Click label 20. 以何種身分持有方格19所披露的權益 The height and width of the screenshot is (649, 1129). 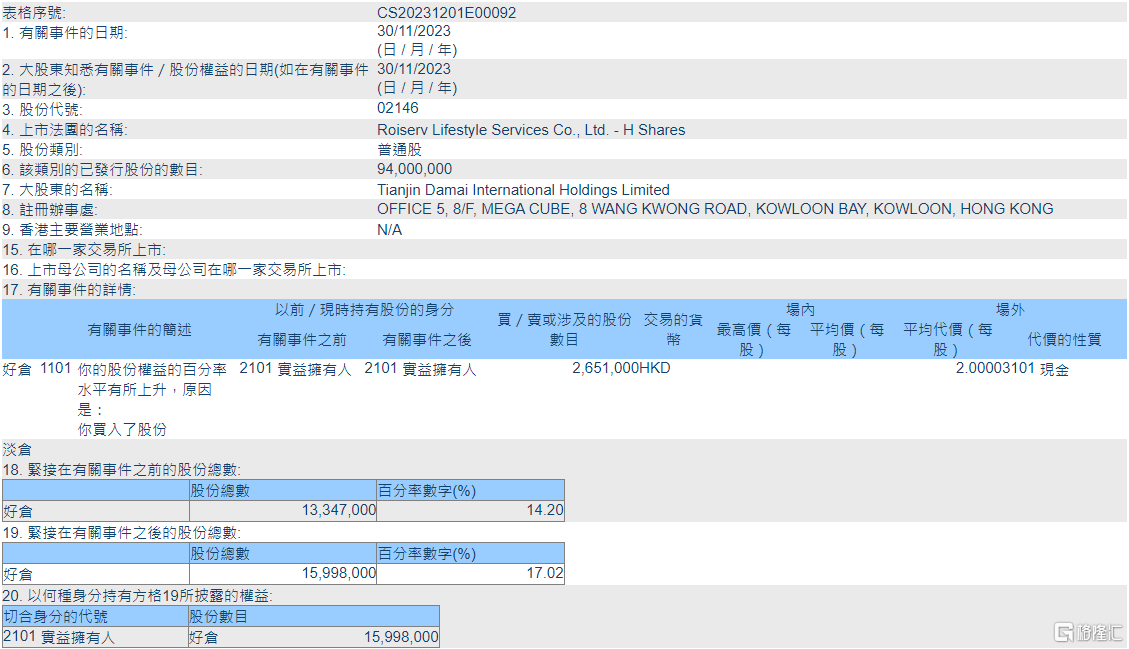point(138,596)
